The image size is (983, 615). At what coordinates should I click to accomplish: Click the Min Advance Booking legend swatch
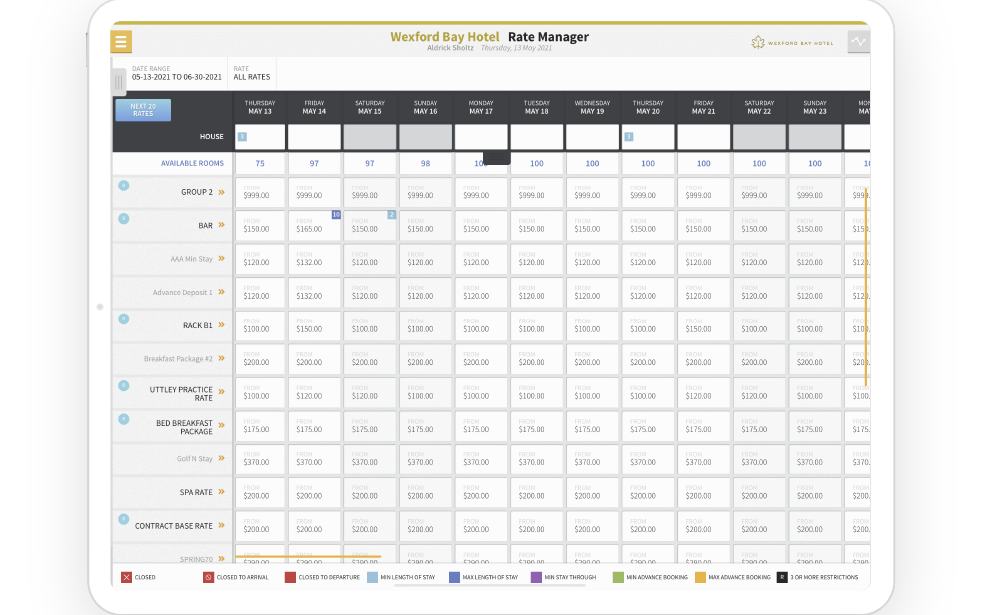pyautogui.click(x=618, y=577)
